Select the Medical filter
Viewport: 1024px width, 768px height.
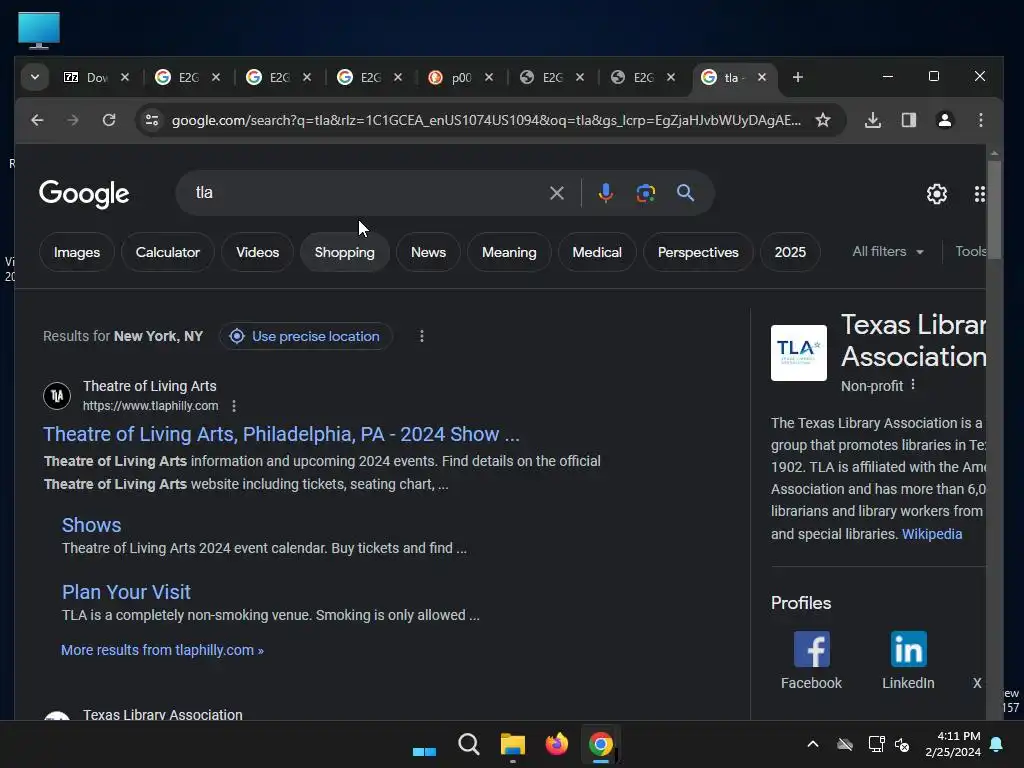pyautogui.click(x=597, y=252)
